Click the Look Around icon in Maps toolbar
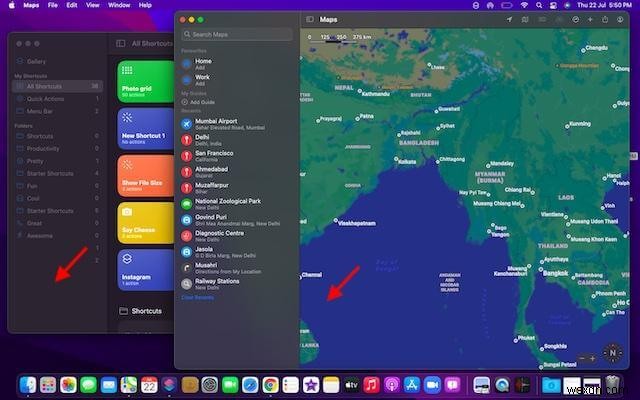Viewport: 640px width, 400px height. click(559, 19)
